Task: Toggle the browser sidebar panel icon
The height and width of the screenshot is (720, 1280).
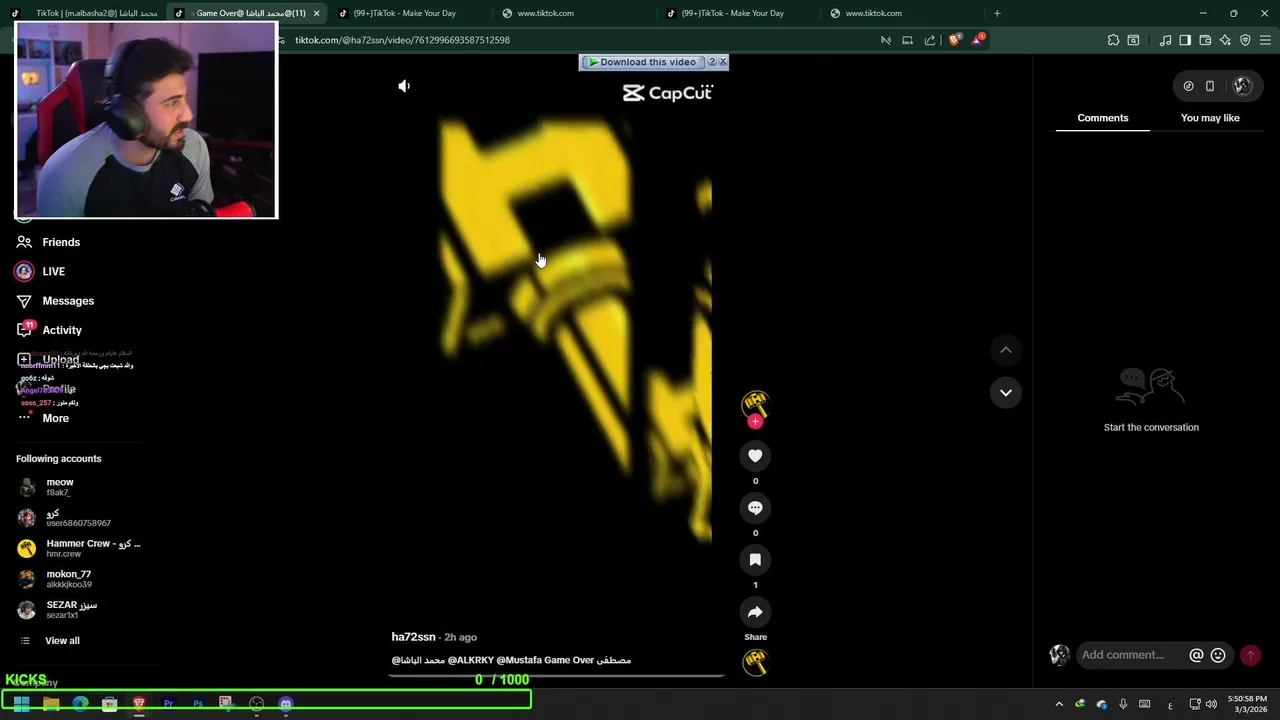Action: point(1185,40)
